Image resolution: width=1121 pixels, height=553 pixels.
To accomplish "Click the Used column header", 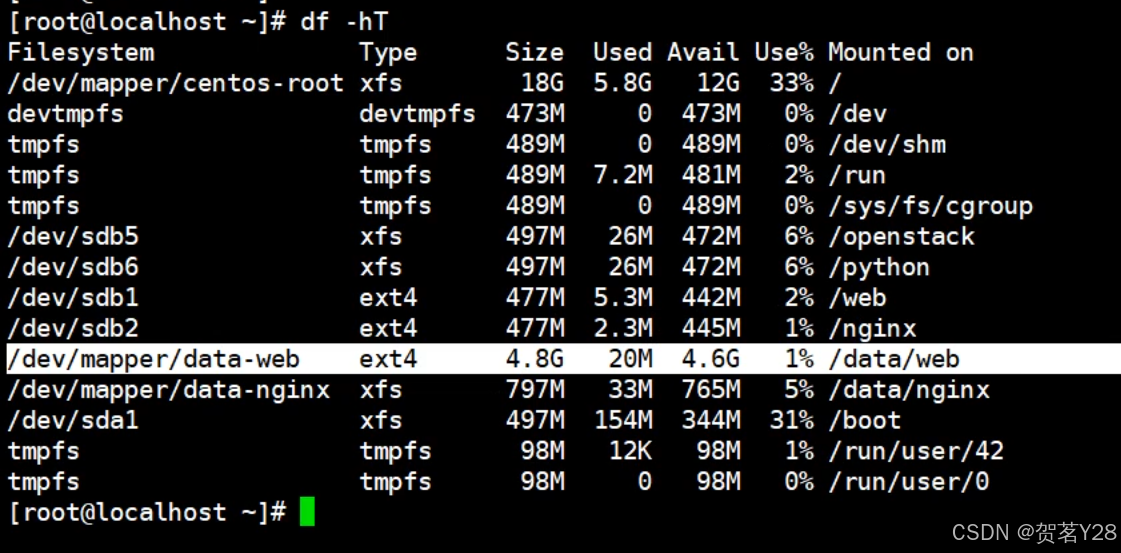I will (x=623, y=53).
